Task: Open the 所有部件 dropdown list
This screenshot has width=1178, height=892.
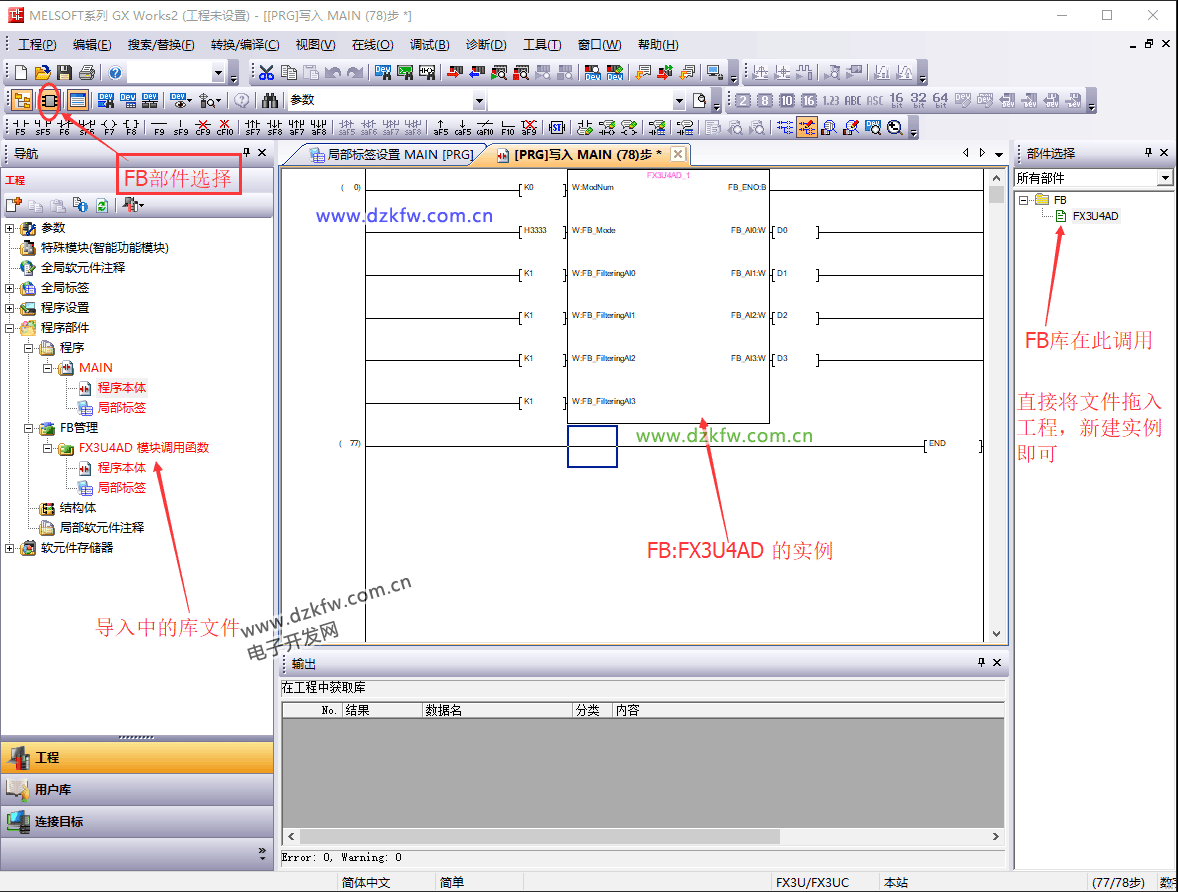Action: [x=1164, y=178]
